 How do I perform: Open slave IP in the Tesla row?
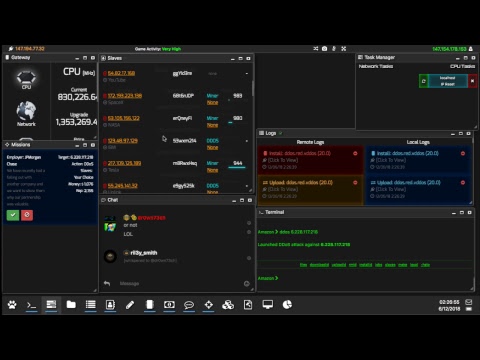(x=124, y=163)
